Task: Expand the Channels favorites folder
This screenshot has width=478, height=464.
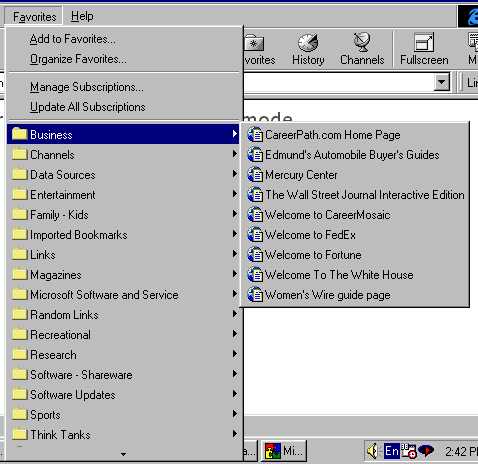Action: (123, 155)
